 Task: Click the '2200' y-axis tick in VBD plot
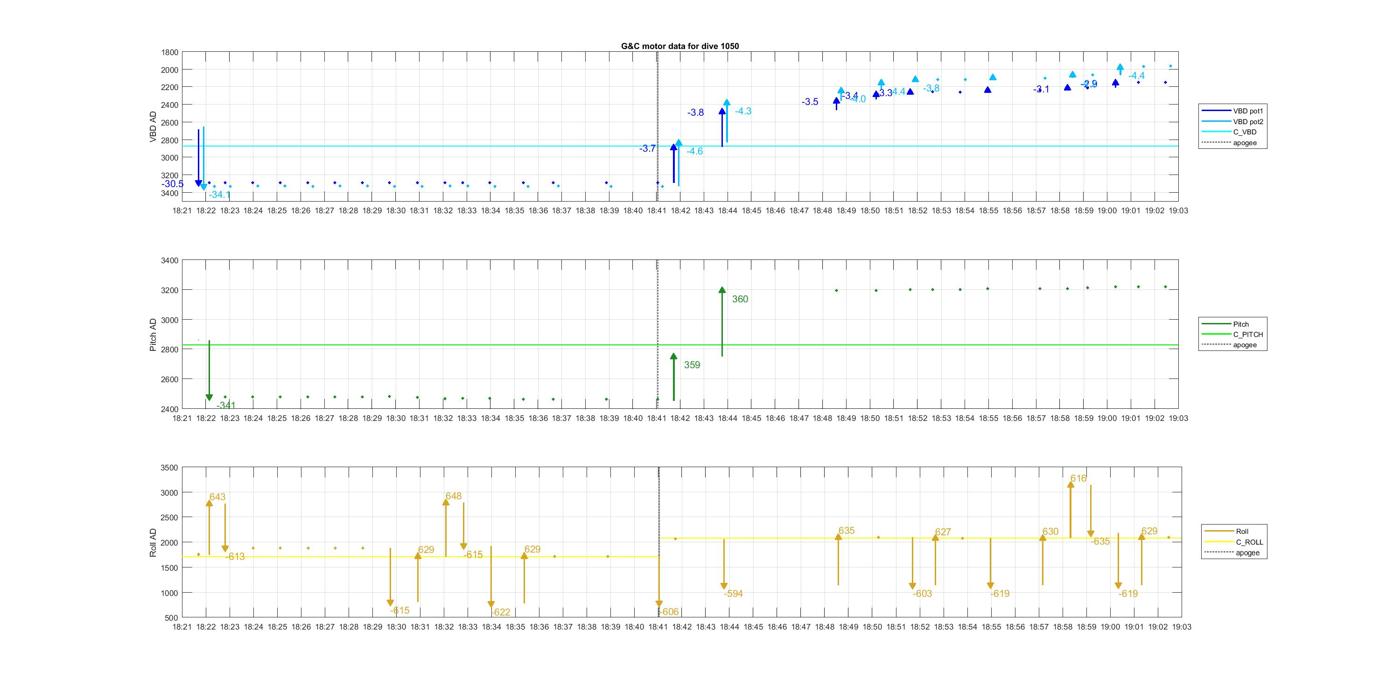pos(170,87)
